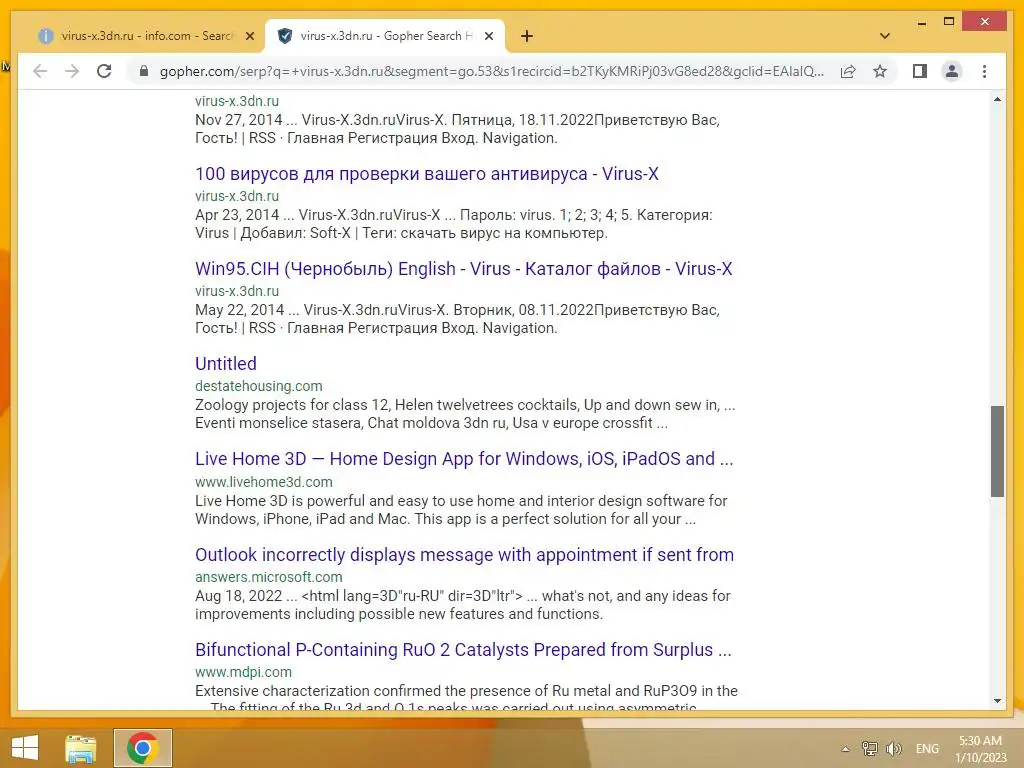Click the ENG language indicator
The image size is (1024, 768).
tap(927, 749)
